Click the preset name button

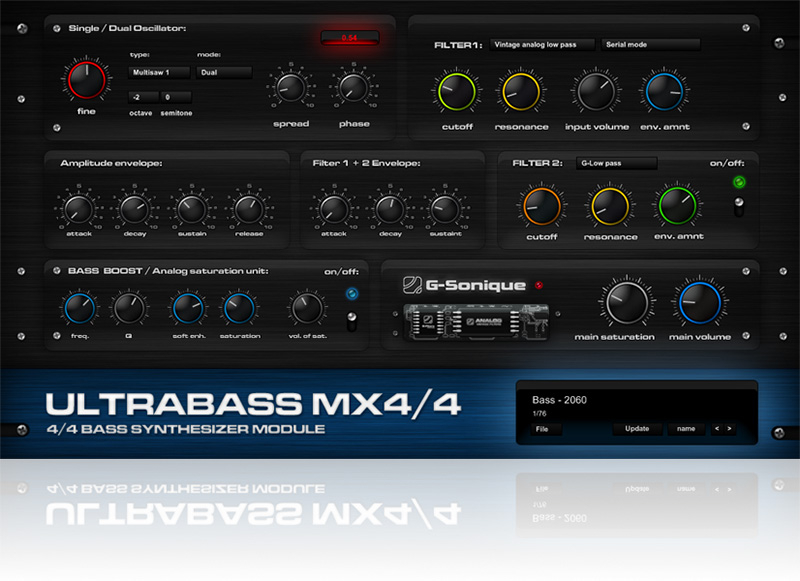(686, 429)
